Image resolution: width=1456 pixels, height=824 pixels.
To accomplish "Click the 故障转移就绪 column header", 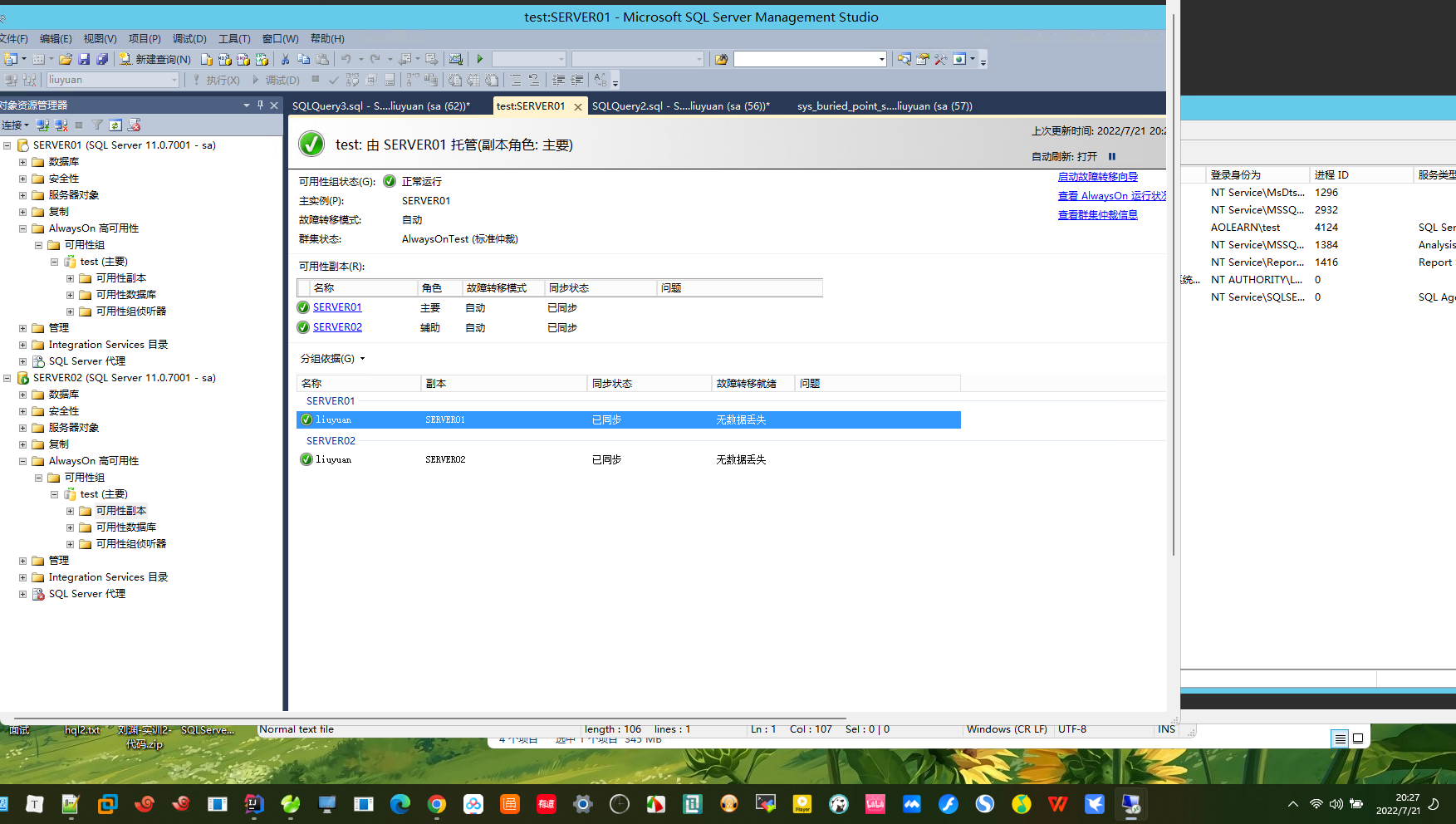I will click(753, 384).
